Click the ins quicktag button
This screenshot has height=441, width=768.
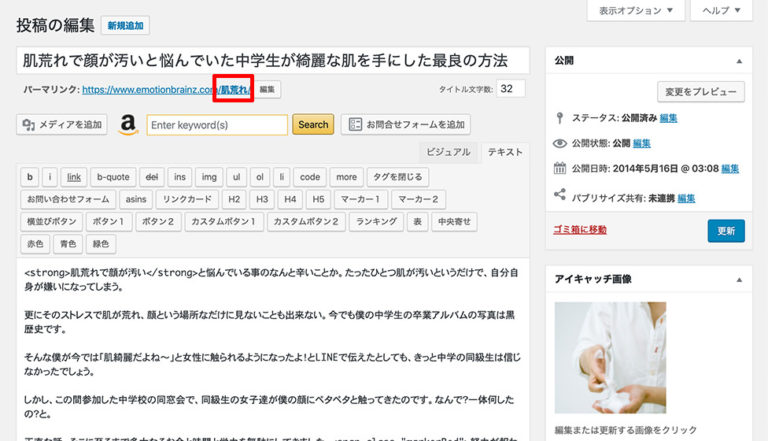pyautogui.click(x=180, y=177)
